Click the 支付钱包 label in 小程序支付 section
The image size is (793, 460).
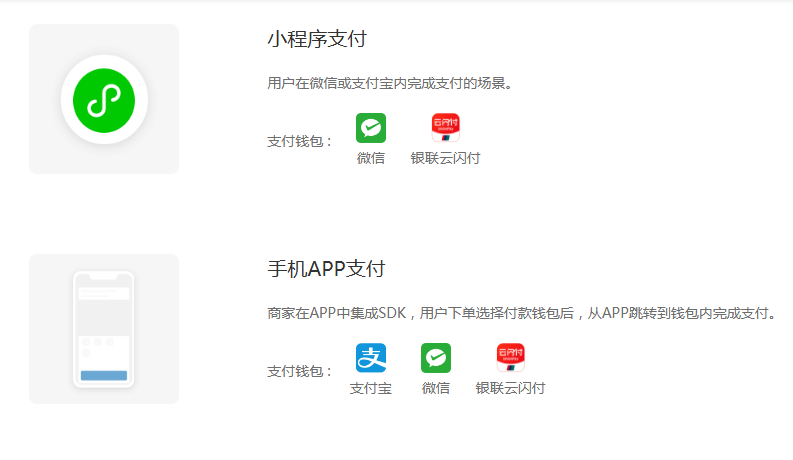(x=299, y=141)
